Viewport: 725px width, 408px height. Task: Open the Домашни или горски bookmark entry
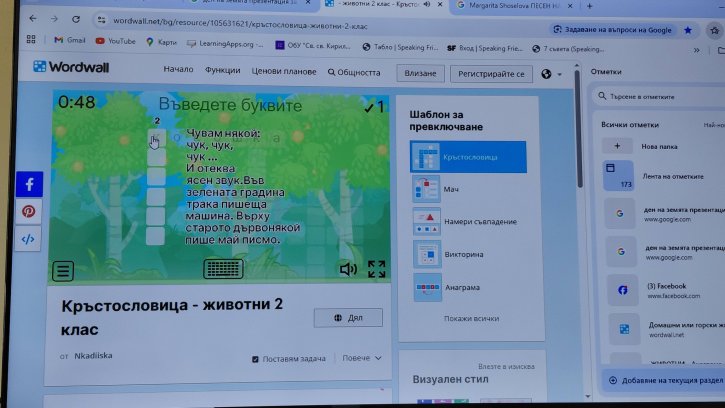pyautogui.click(x=666, y=329)
